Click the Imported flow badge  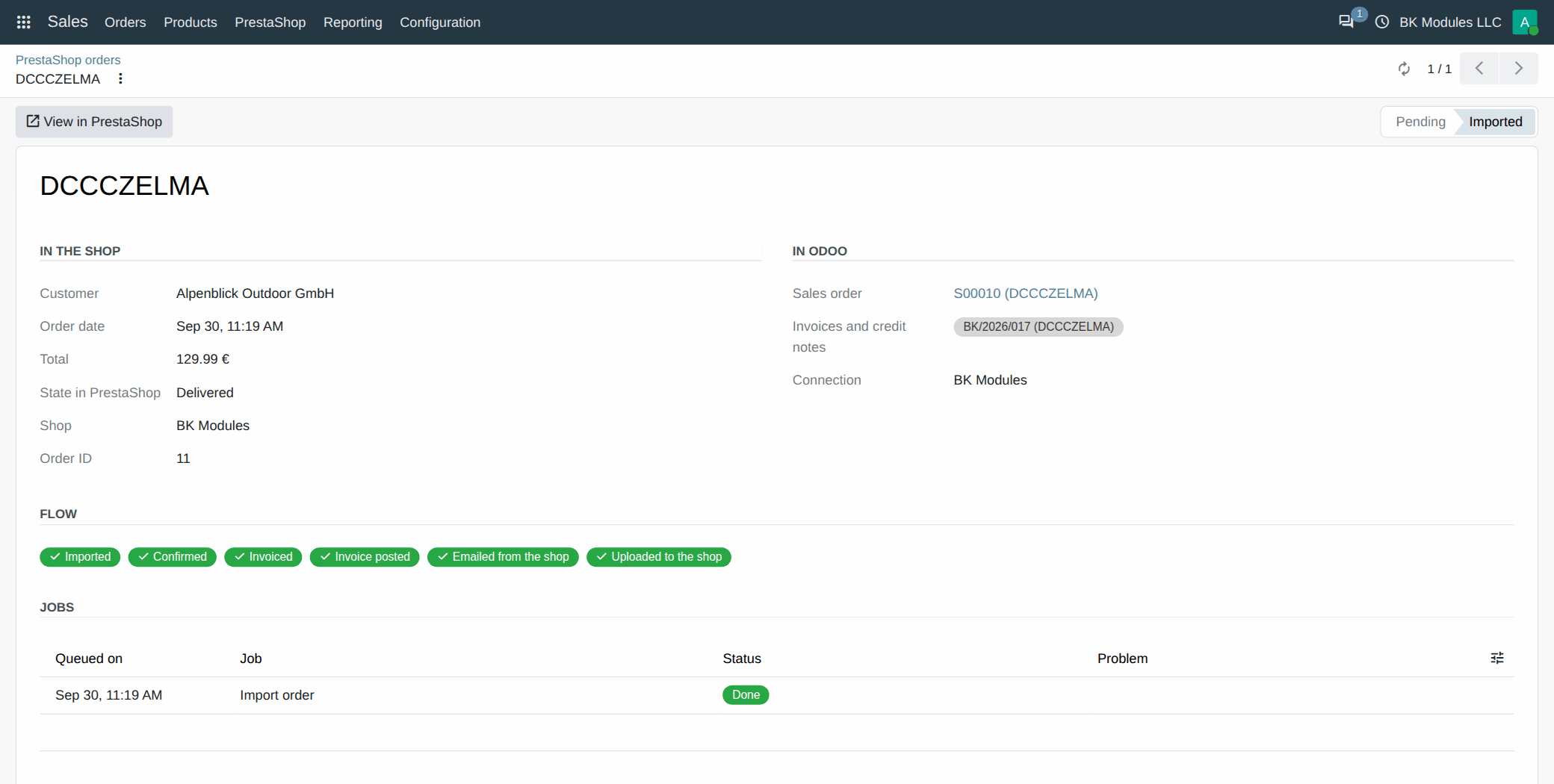tap(80, 557)
